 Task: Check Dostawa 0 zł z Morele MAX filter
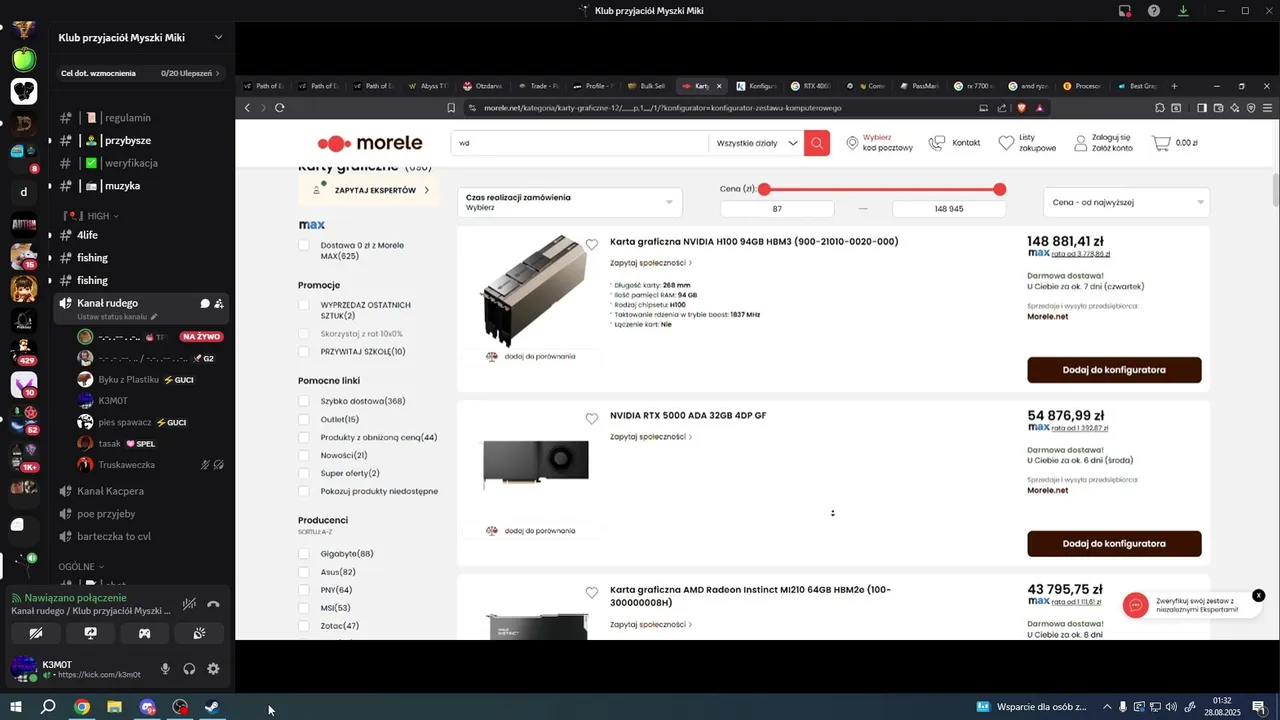[304, 245]
